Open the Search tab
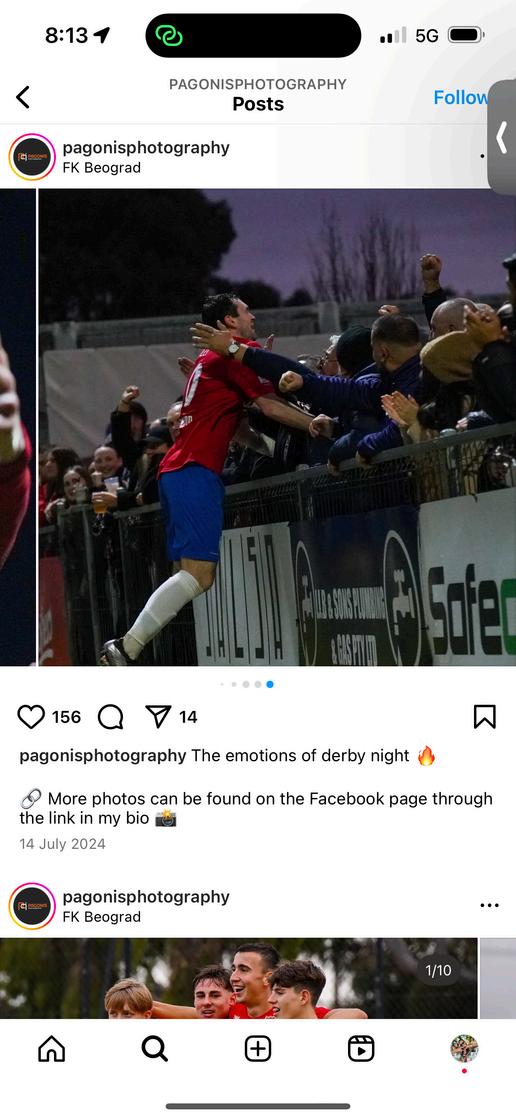This screenshot has height=1119, width=516. (x=154, y=1048)
